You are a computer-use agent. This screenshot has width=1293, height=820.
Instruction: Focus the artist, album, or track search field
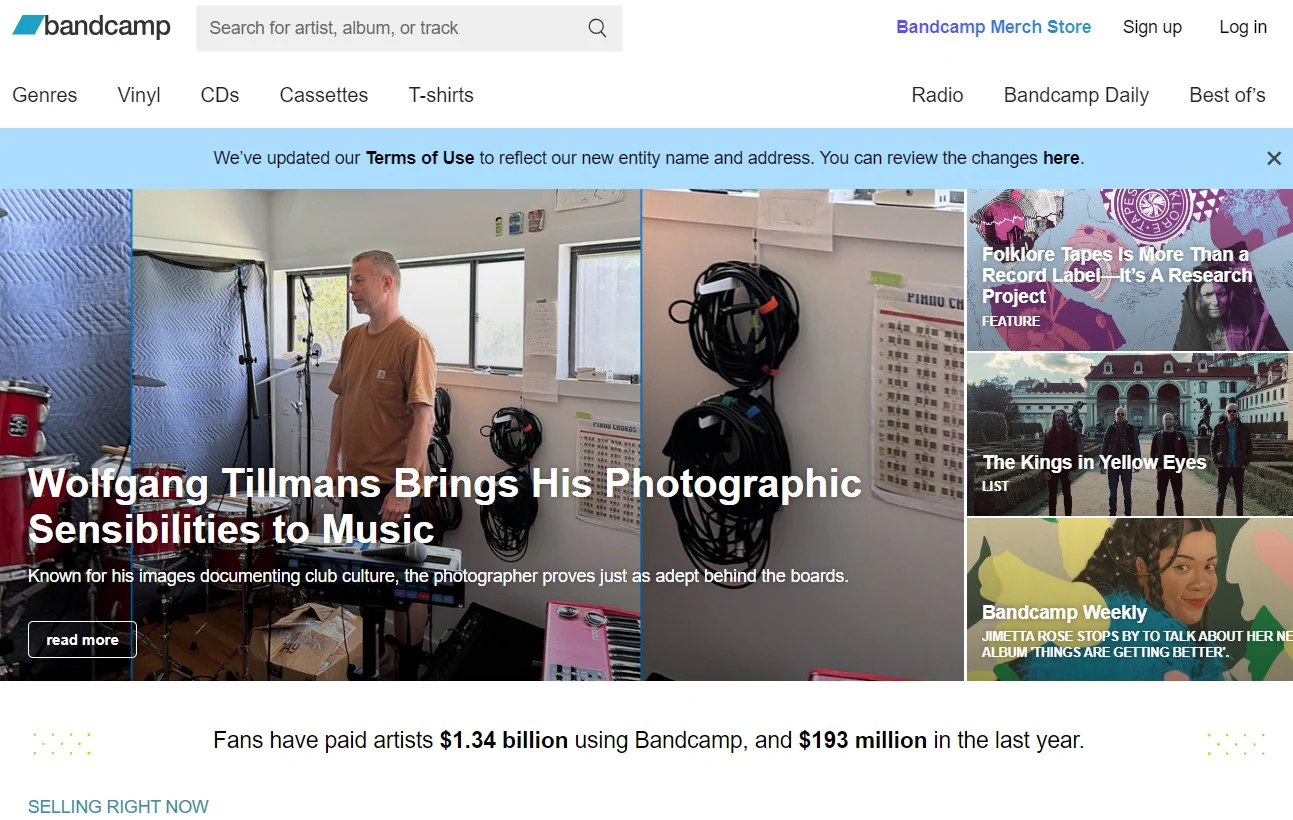tap(409, 28)
